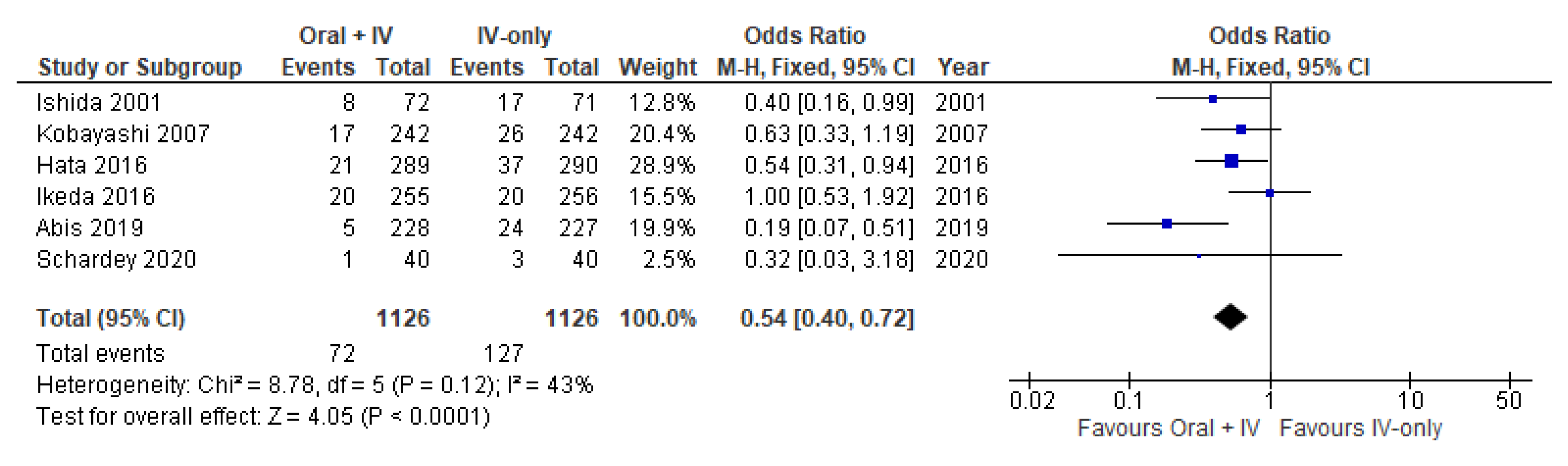Click the blue square marker for Kobayashi 2007
Viewport: 1568px width, 466px height.
(1241, 129)
